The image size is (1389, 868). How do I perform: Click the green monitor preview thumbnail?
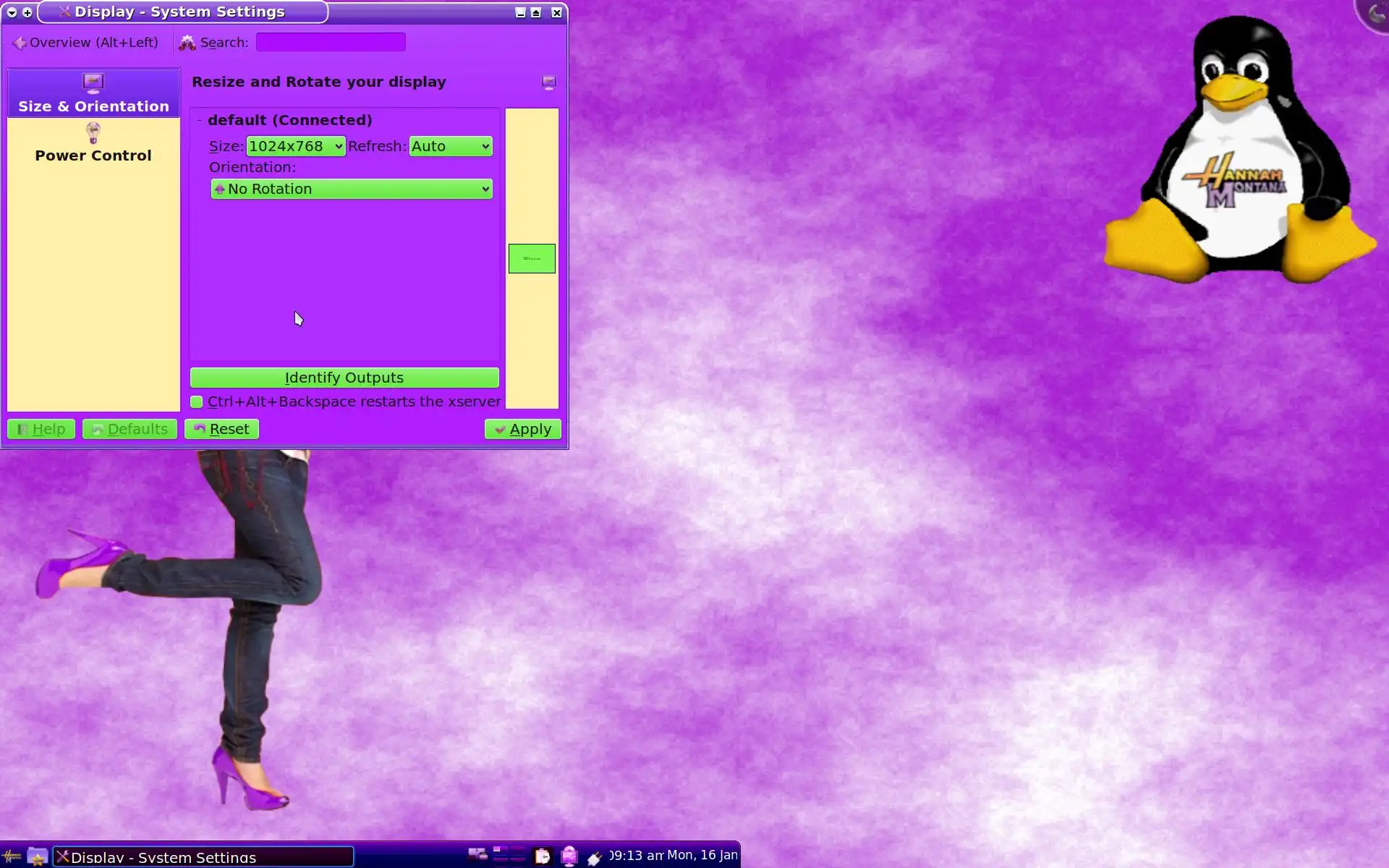[x=532, y=258]
